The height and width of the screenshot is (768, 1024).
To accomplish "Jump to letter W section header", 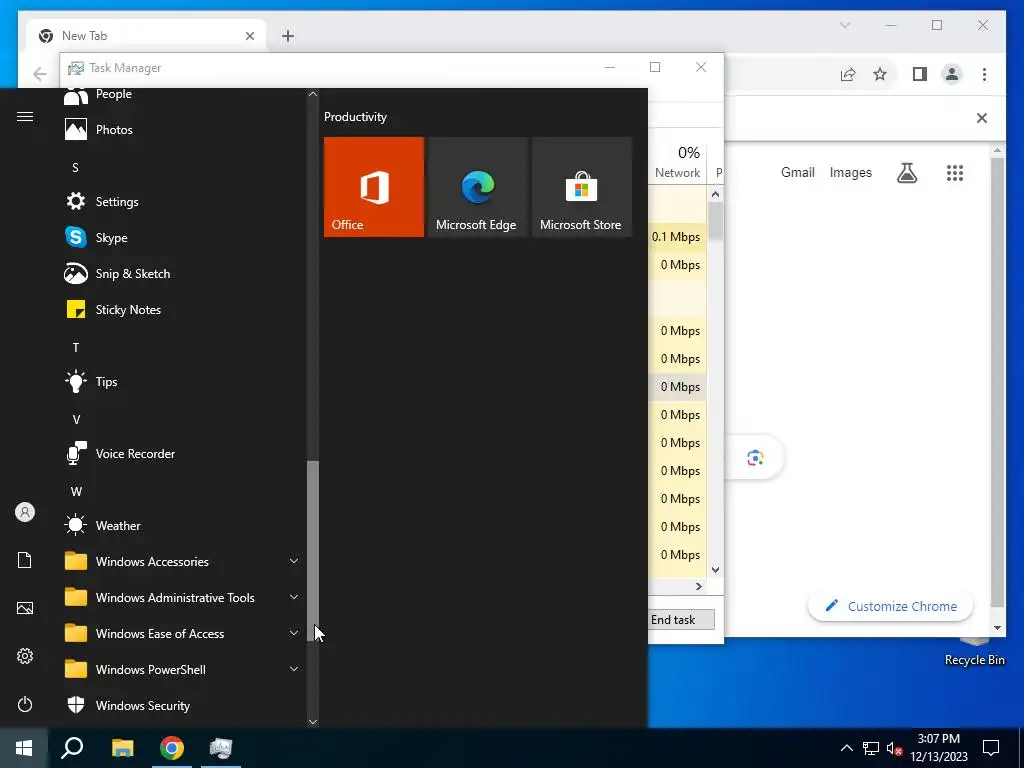I will pyautogui.click(x=76, y=491).
